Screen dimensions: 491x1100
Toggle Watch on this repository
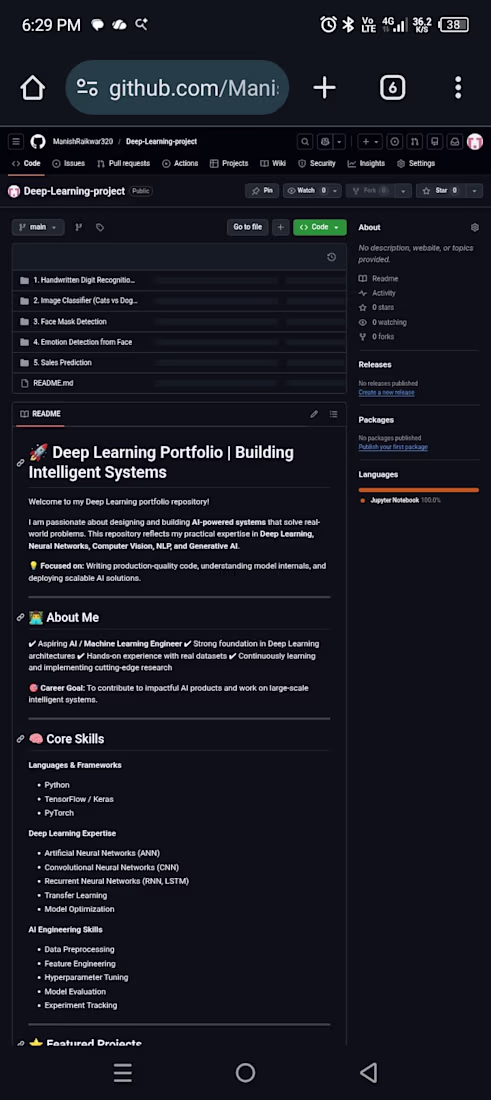pyautogui.click(x=307, y=191)
